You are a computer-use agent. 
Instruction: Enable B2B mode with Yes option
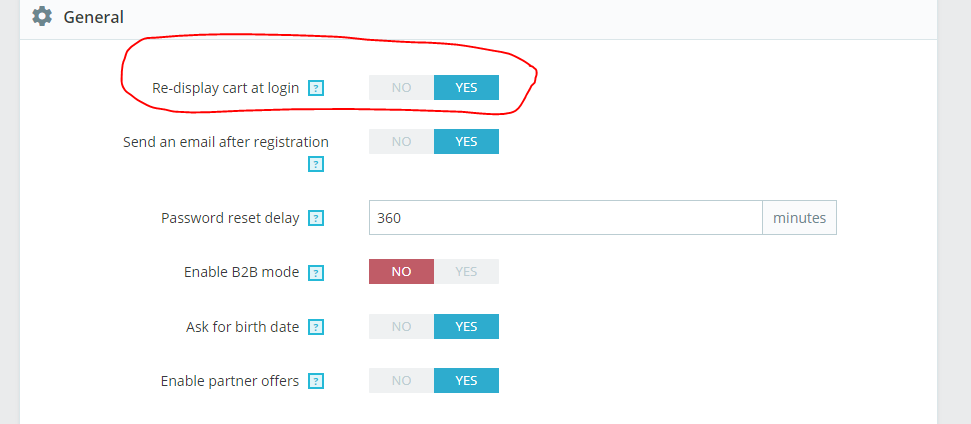[x=466, y=272]
